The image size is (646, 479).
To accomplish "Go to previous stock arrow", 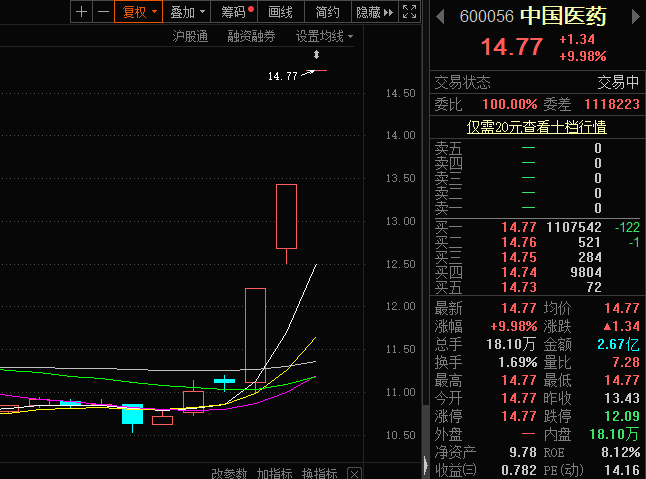I will click(440, 17).
